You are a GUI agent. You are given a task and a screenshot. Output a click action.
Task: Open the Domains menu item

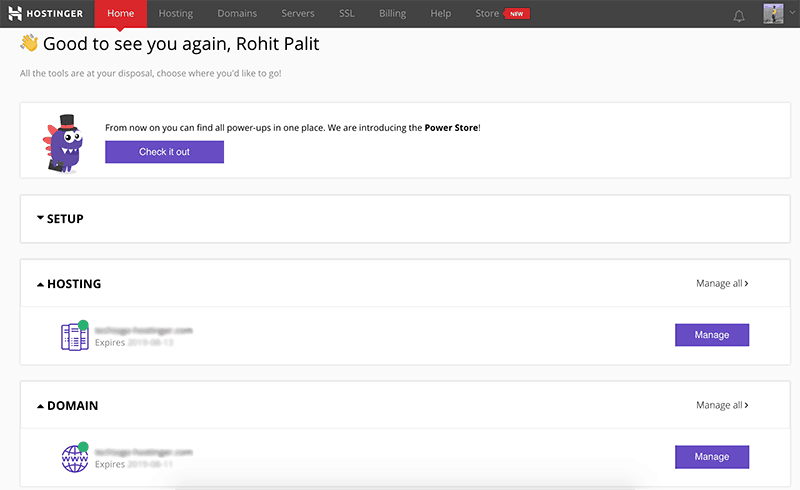pos(237,14)
